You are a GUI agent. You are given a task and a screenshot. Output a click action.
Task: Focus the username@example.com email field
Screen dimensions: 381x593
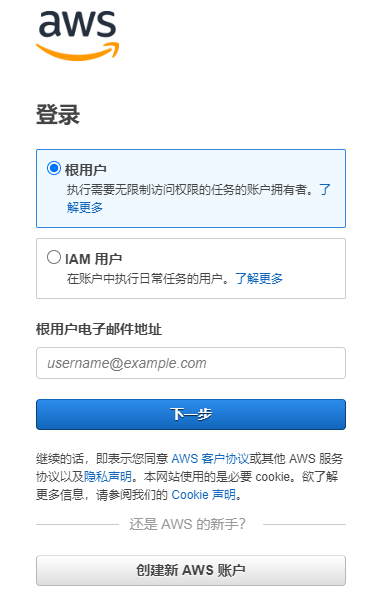(191, 363)
